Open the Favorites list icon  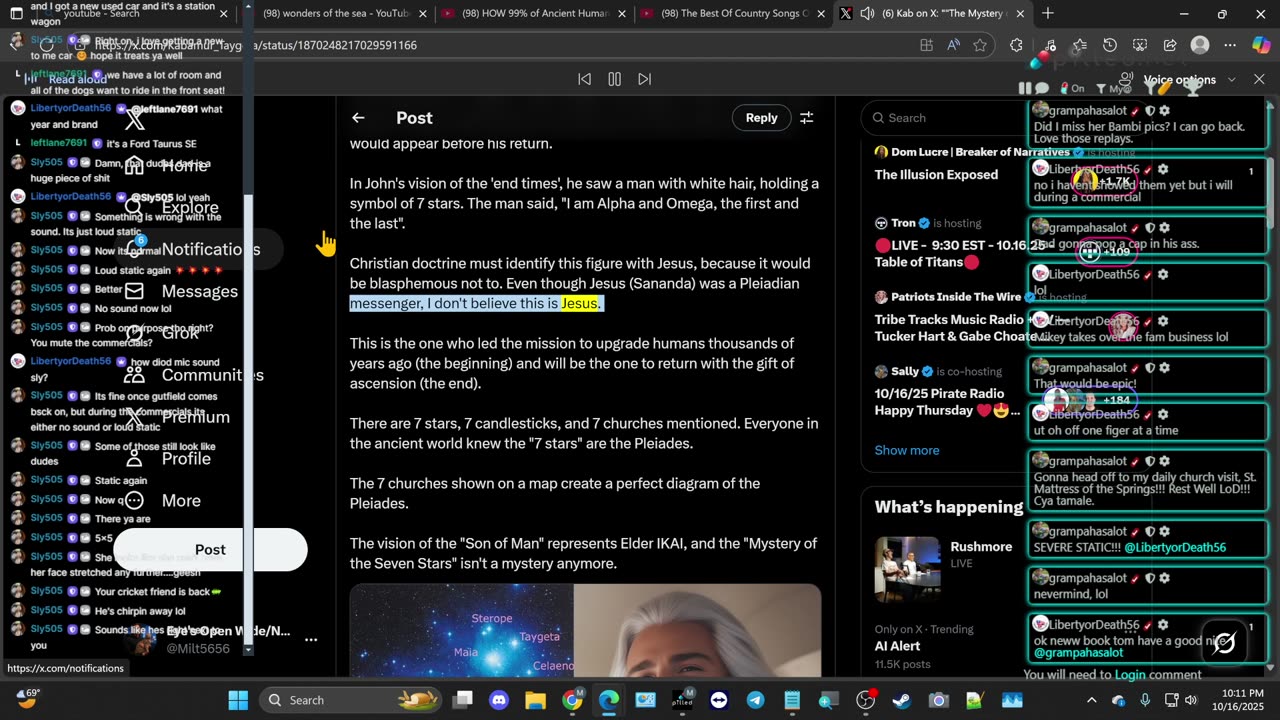(1079, 45)
